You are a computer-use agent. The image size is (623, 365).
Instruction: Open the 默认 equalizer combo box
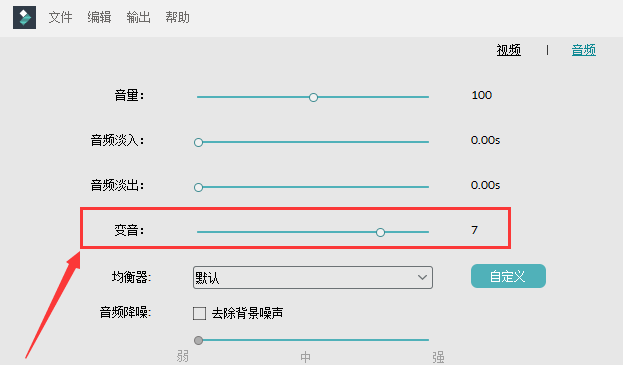click(313, 277)
